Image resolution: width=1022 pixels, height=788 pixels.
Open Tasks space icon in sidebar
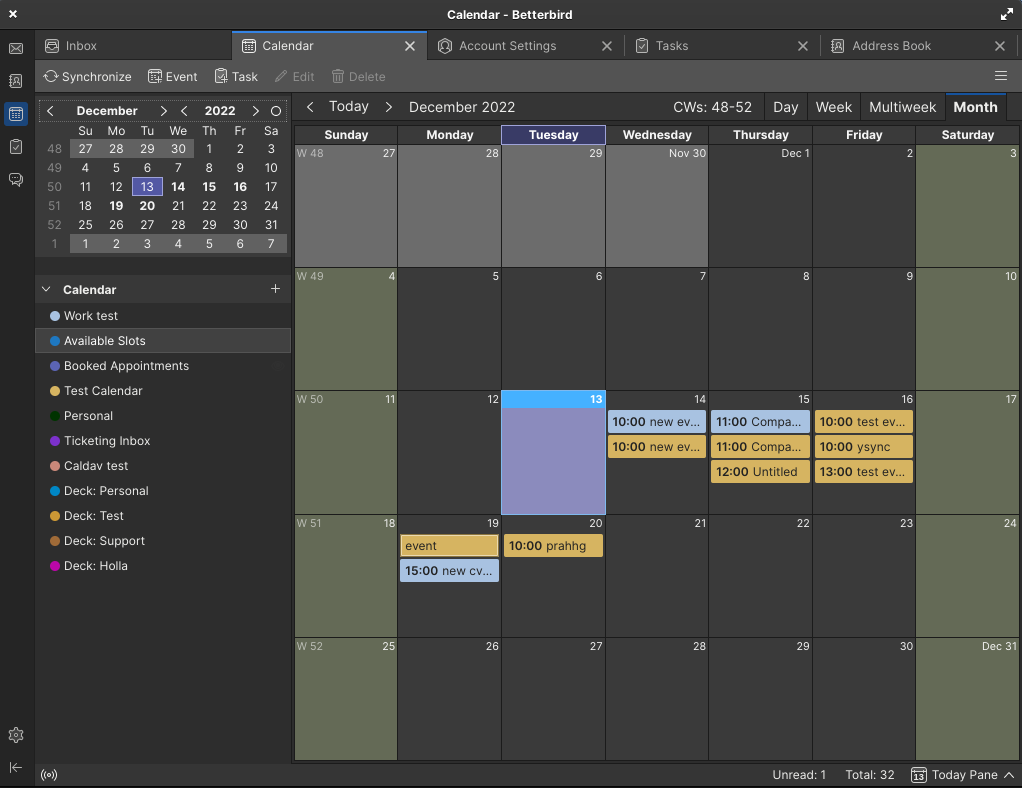tap(16, 147)
